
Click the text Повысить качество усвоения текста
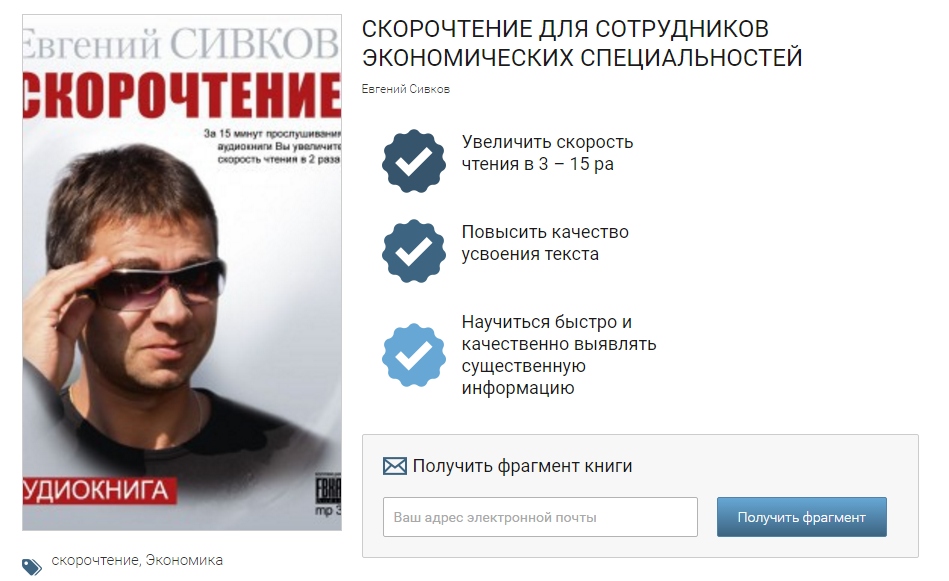545,243
